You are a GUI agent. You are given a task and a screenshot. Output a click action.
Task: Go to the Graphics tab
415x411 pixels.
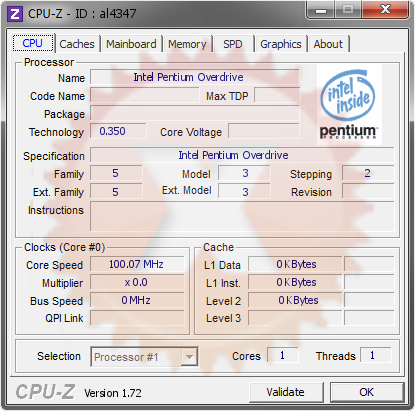coord(281,44)
